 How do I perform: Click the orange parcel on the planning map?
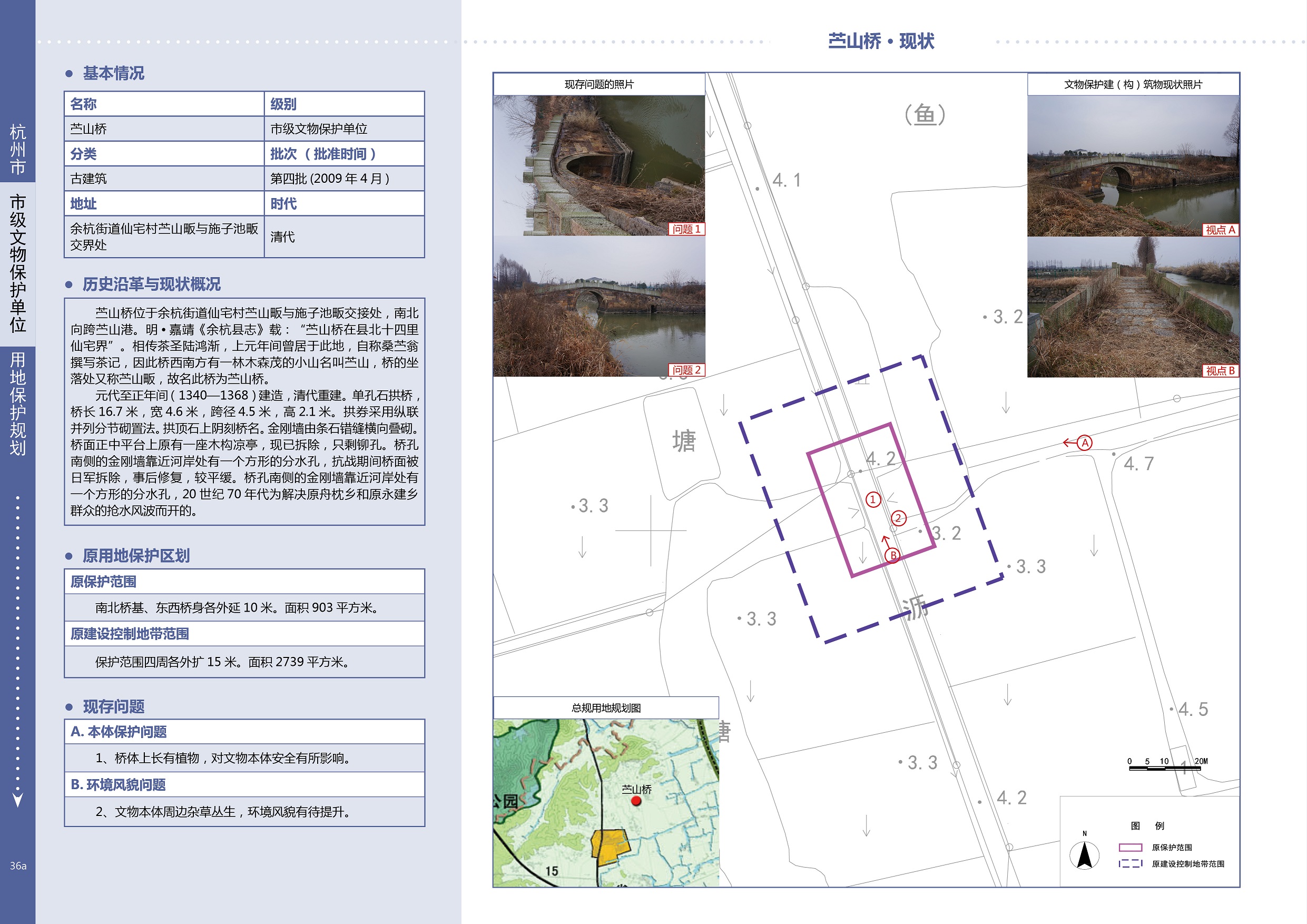pos(612,847)
